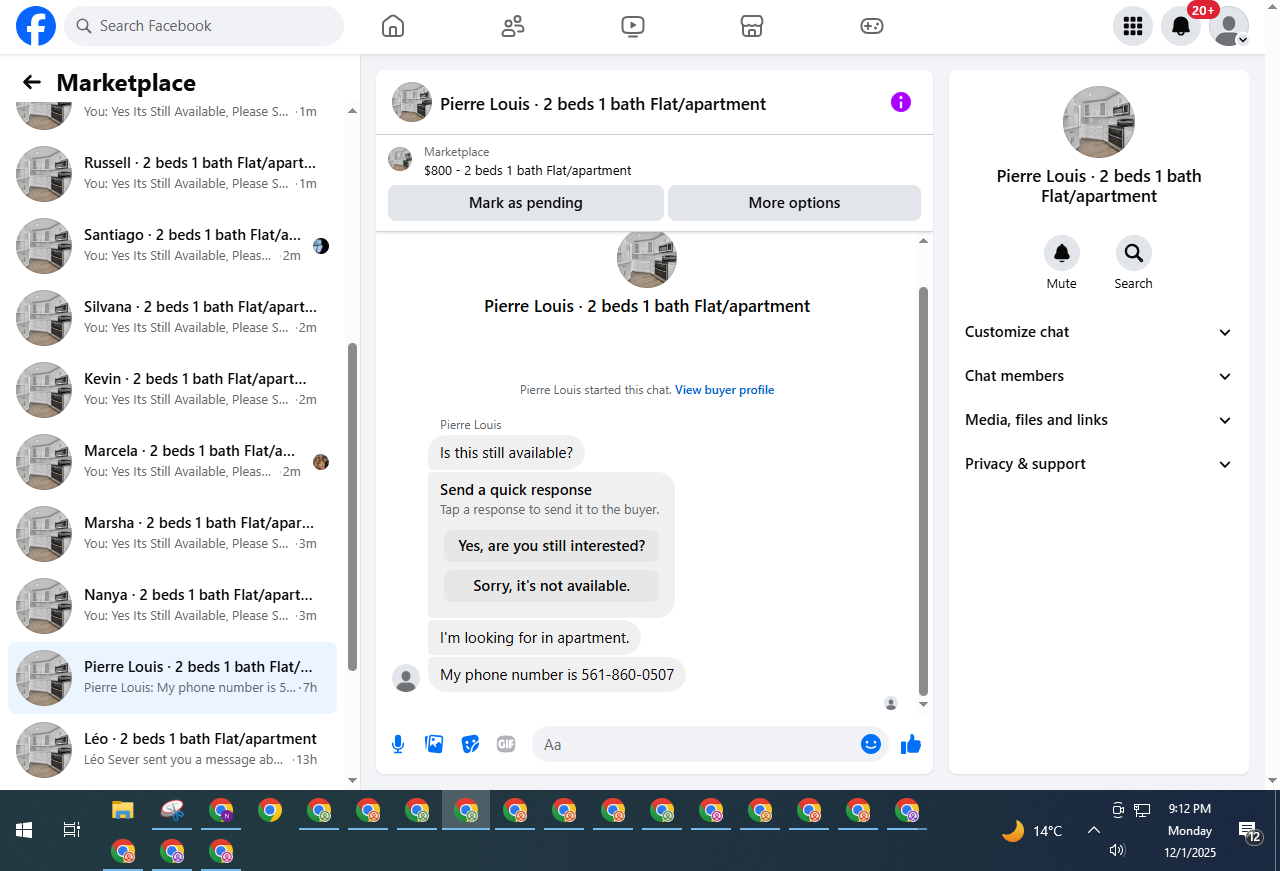
Task: Open the GIF picker icon
Action: click(x=506, y=744)
